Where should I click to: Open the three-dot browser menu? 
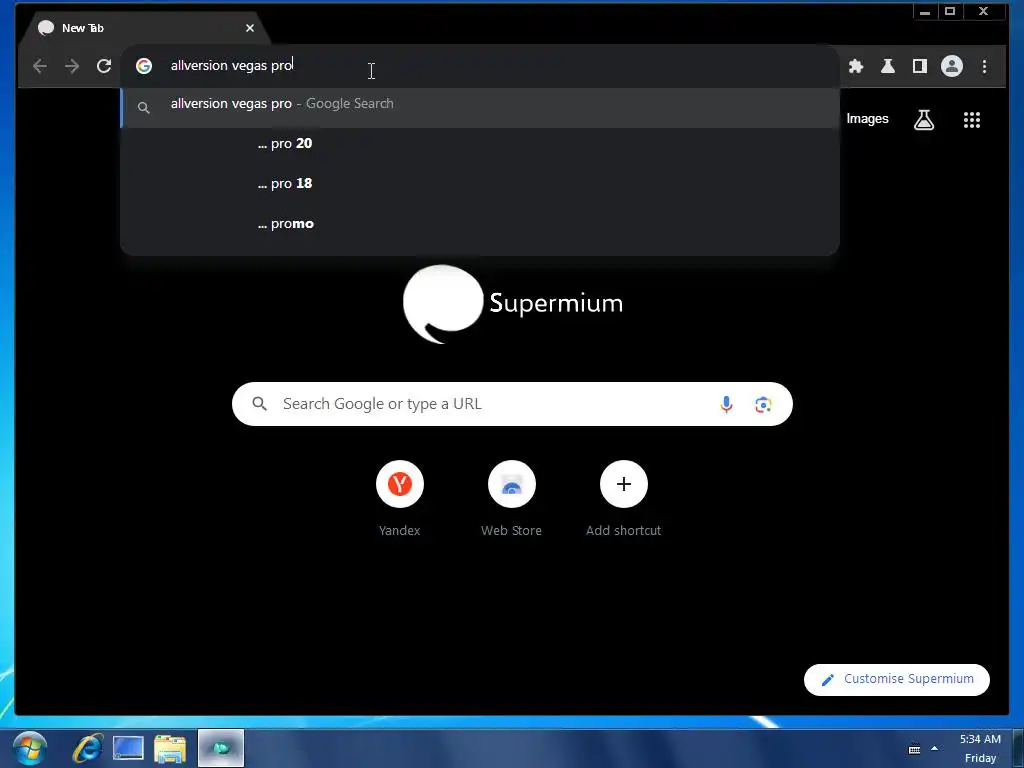984,66
